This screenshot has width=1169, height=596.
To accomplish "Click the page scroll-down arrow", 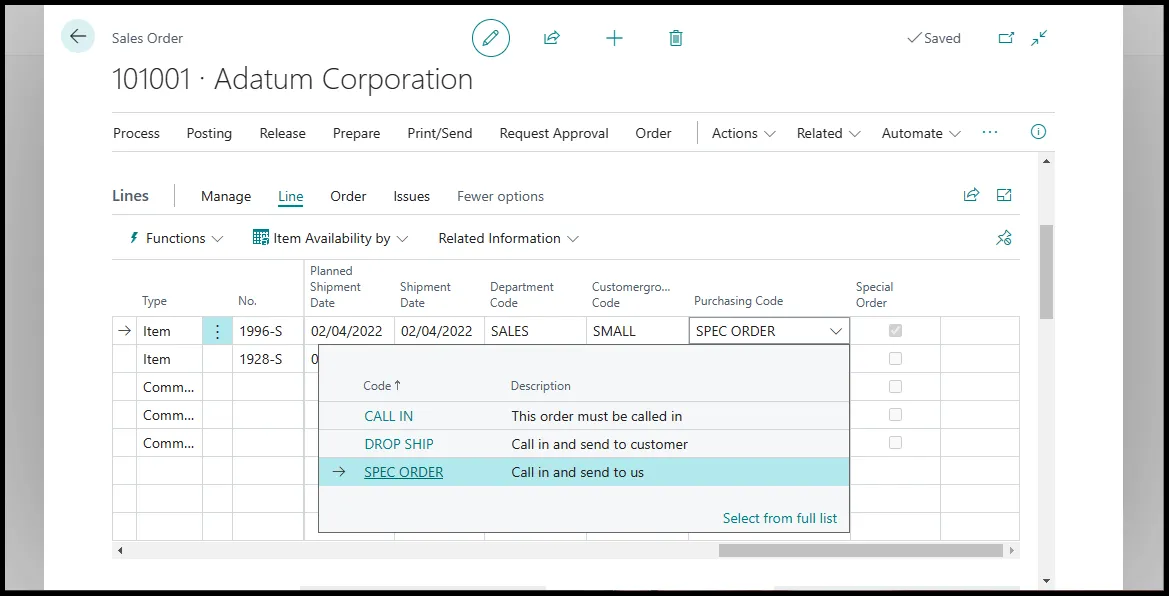I will [1046, 580].
